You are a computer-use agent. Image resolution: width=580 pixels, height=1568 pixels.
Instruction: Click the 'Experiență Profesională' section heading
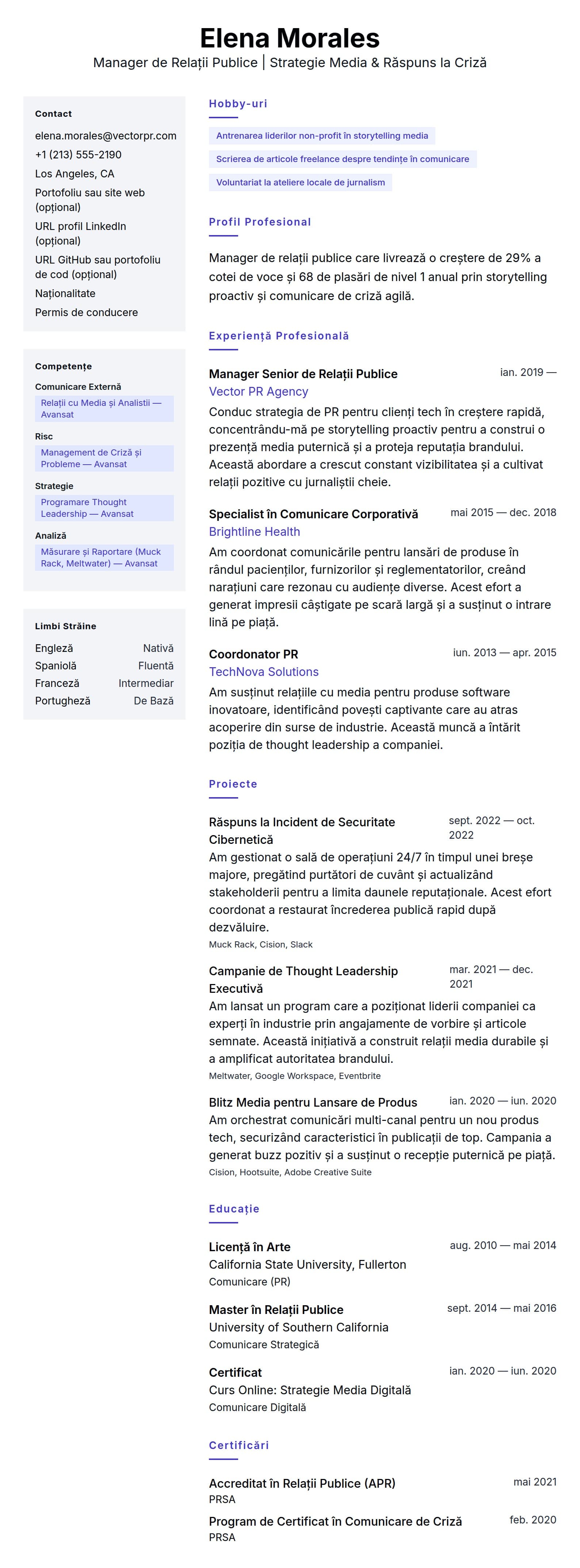click(278, 336)
